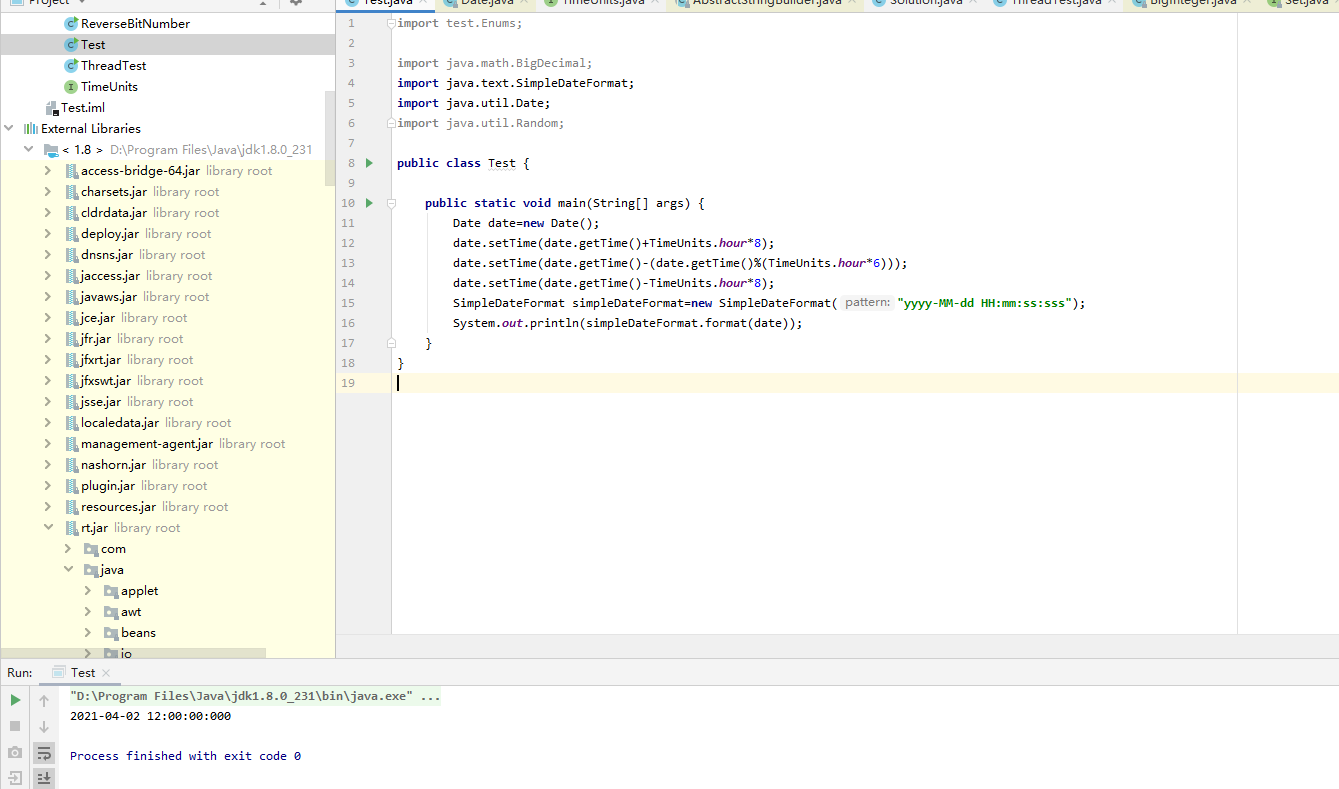Click the JDK 1.8 folder icon
The width and height of the screenshot is (1339, 789).
pyautogui.click(x=51, y=150)
